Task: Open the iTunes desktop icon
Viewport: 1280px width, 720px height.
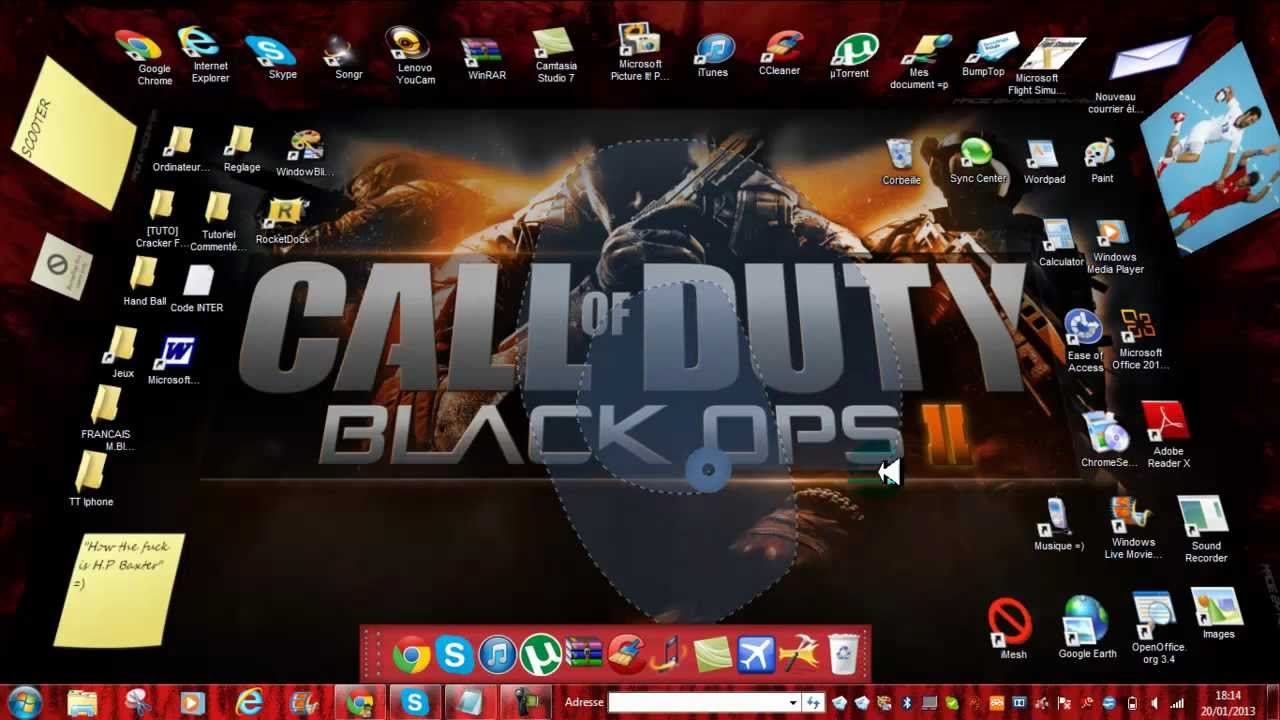Action: tap(713, 49)
